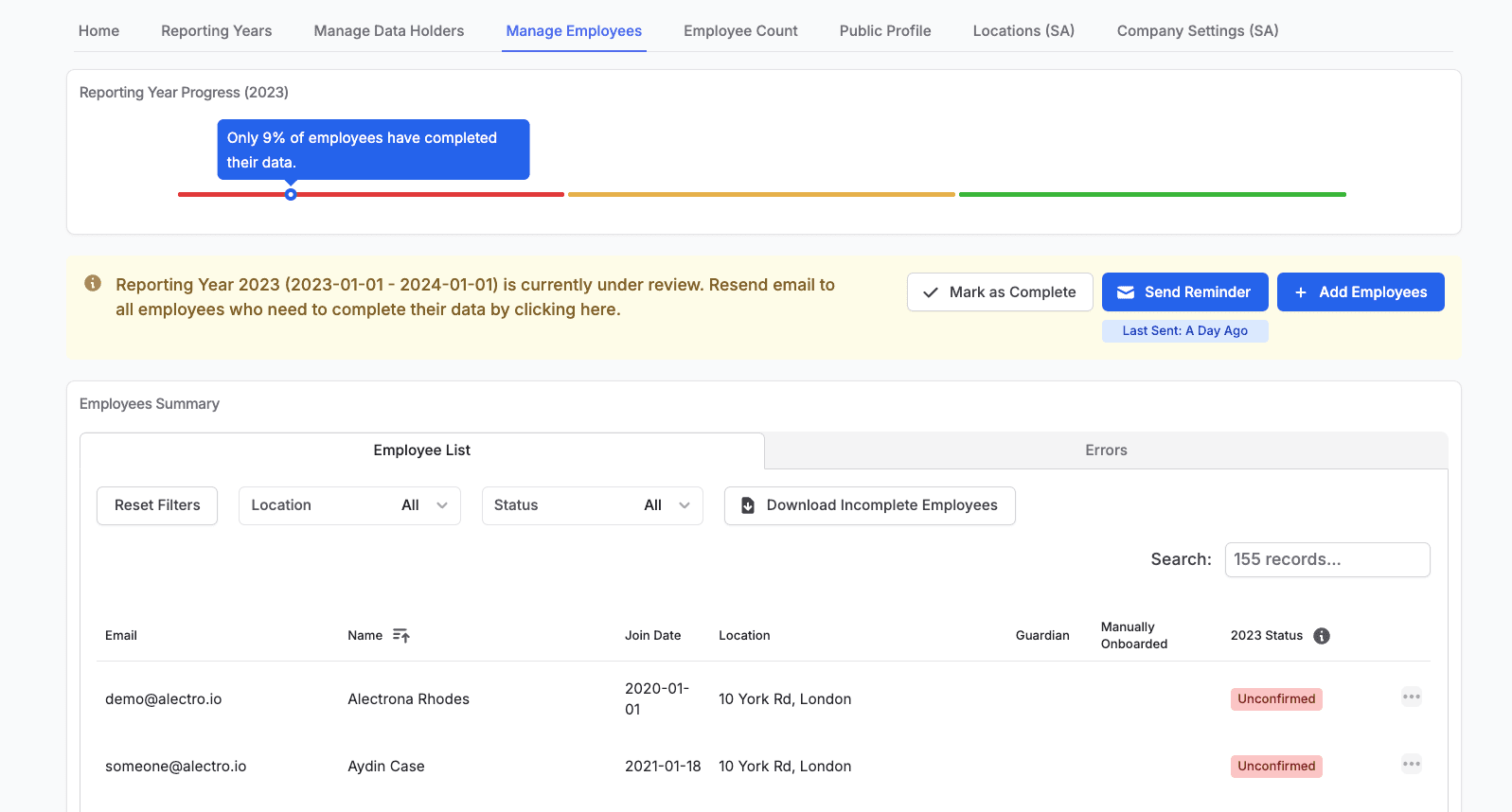Select the Employee List tab
Viewport: 1512px width, 812px height.
pos(421,450)
